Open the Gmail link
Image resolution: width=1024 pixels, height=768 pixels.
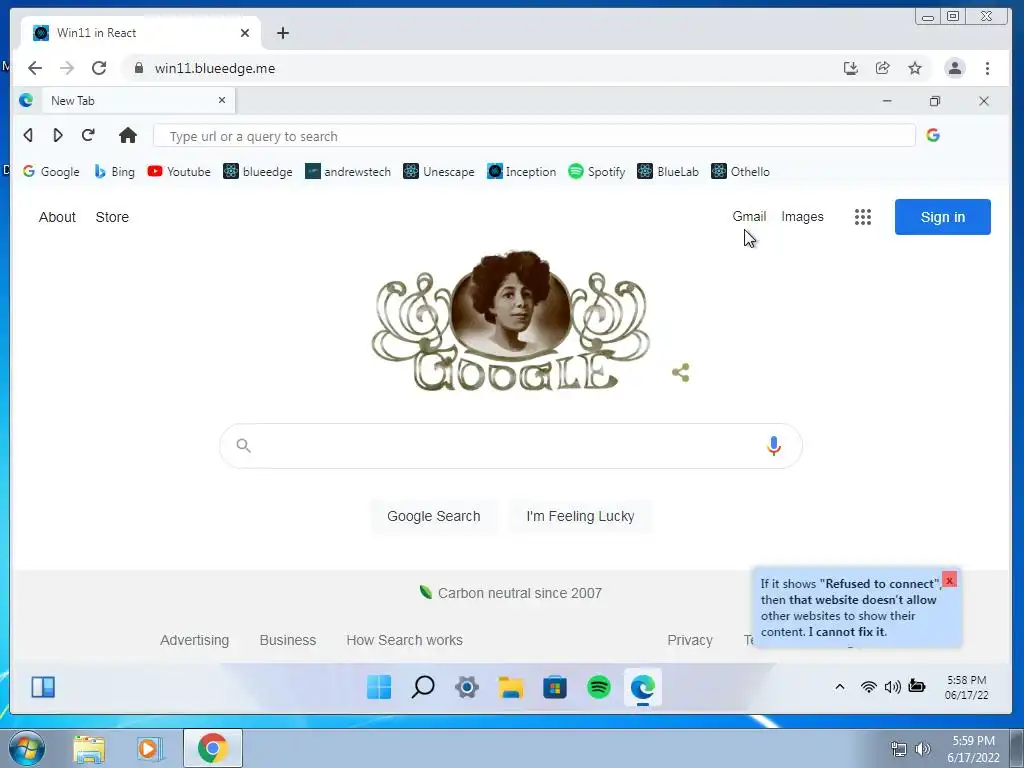pos(749,216)
